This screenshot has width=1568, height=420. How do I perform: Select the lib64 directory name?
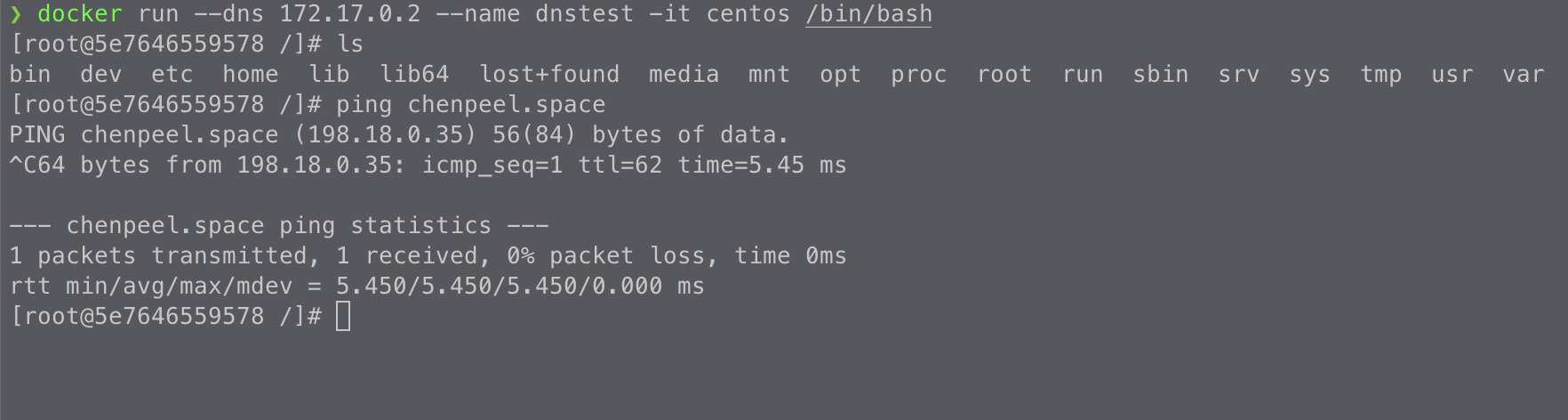[414, 75]
